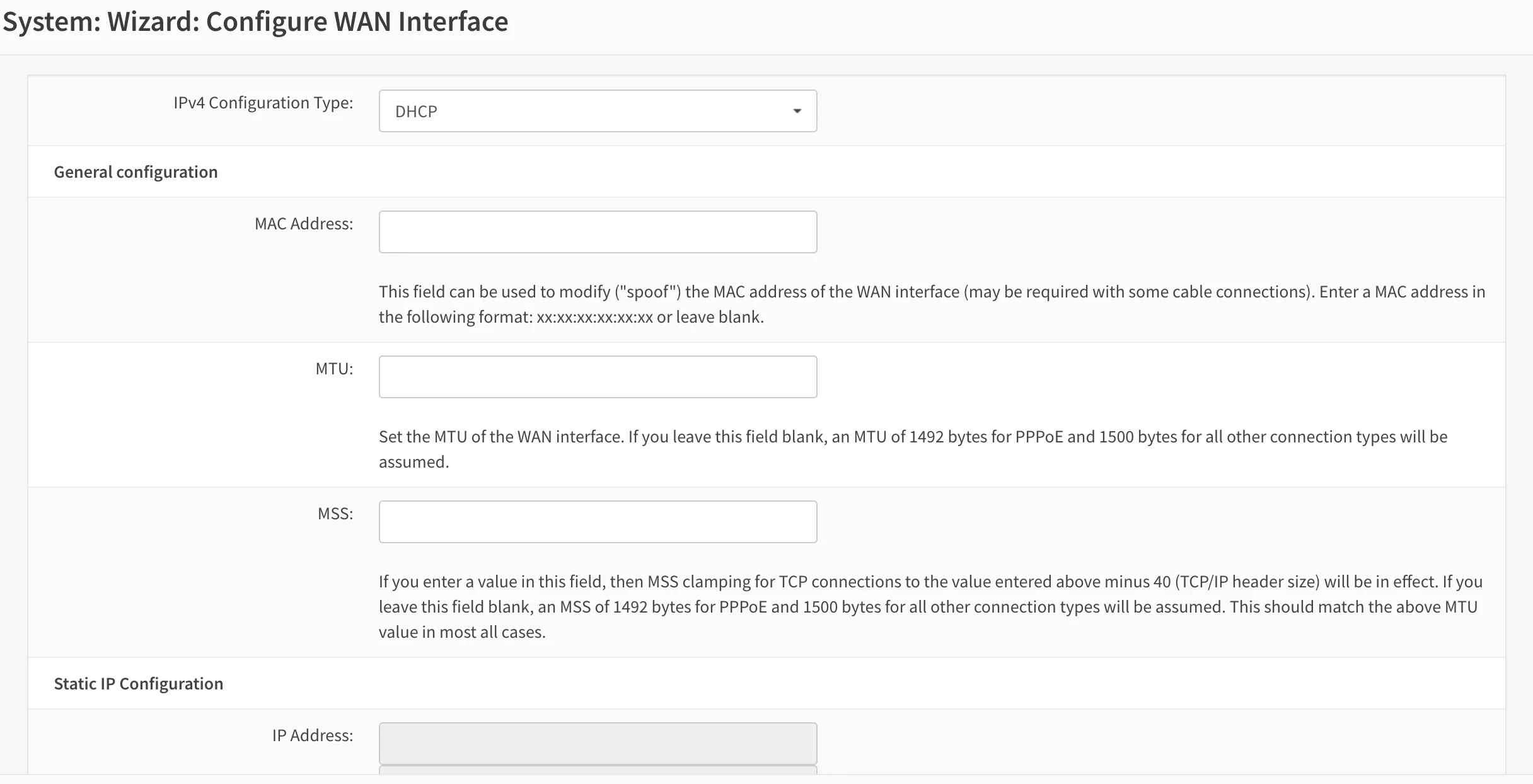Click the 'Static IP Configuration' section heading
The image size is (1533, 784).
point(139,684)
